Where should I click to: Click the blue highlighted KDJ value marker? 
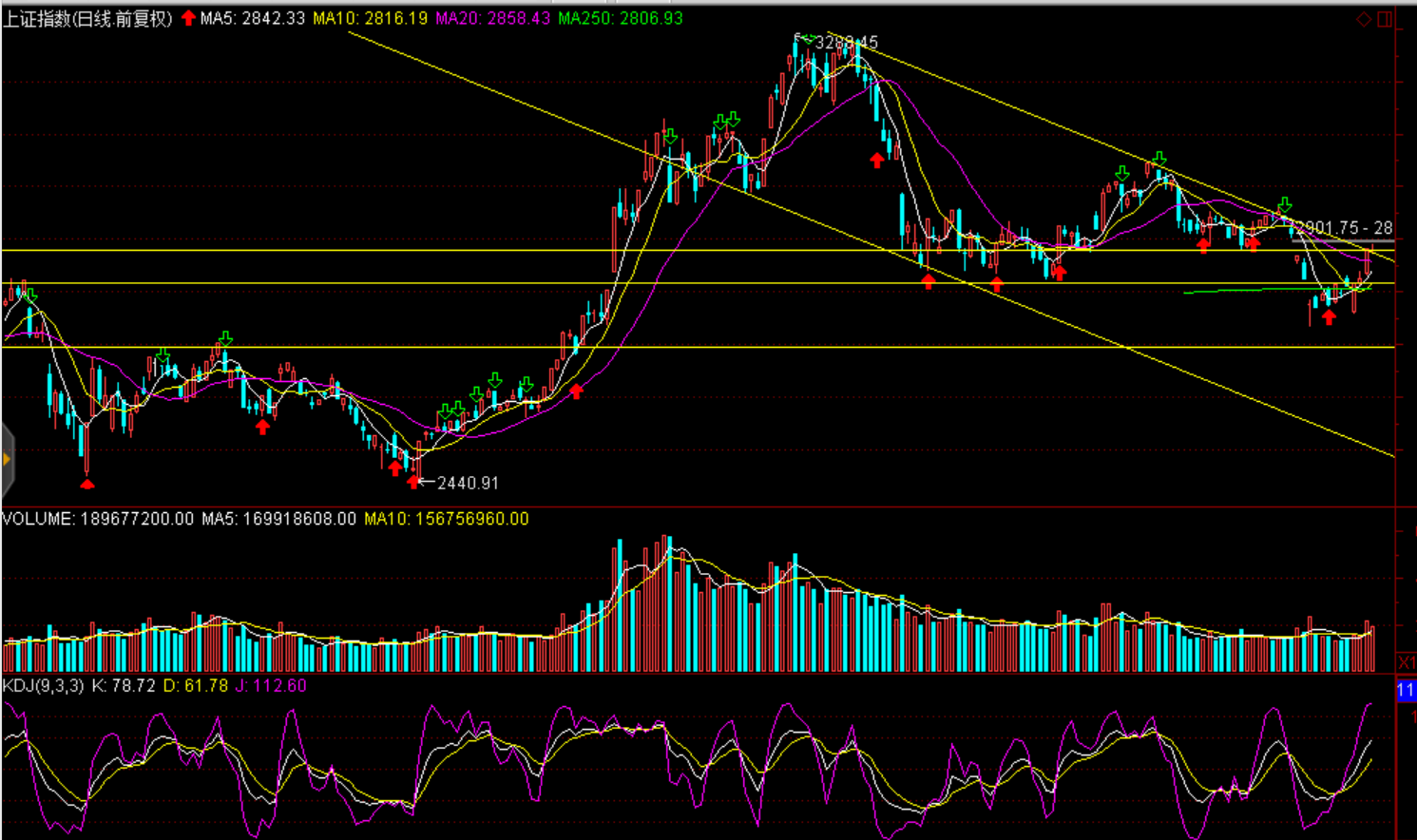[x=1407, y=690]
